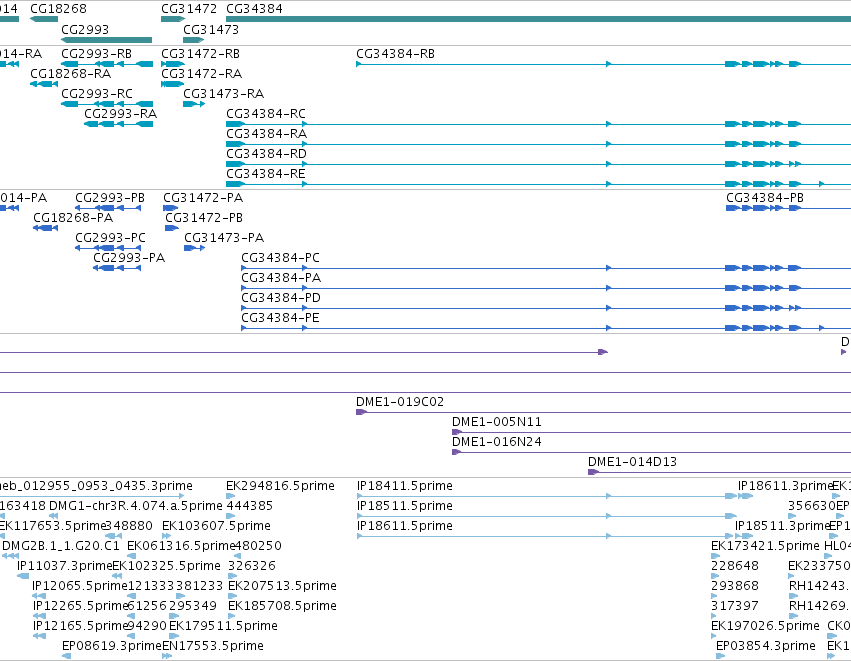Open protein CG31472-PB
851x661 pixels.
[x=204, y=218]
